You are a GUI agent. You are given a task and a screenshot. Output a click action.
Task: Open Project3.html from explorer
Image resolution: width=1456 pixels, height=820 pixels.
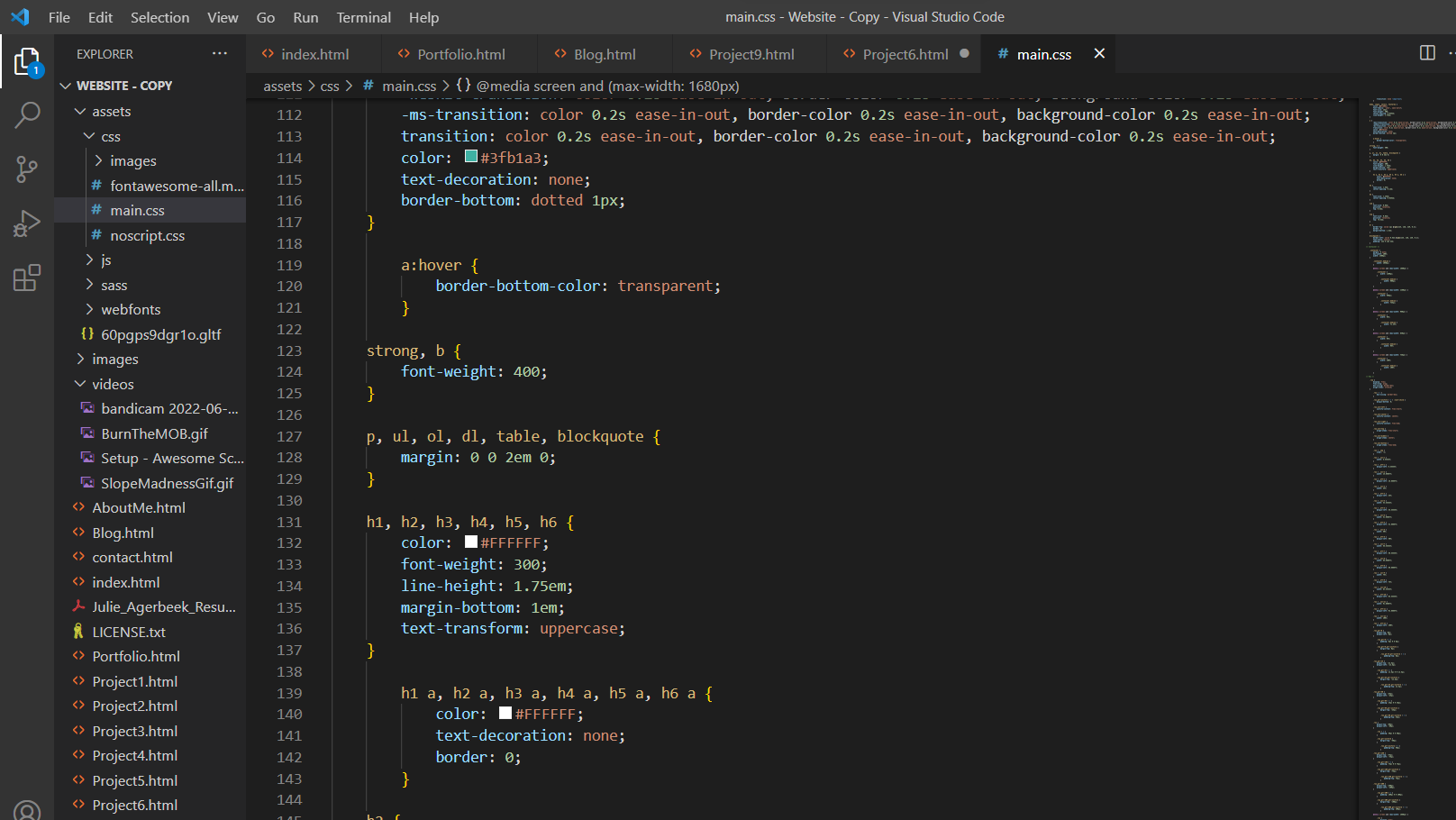click(150, 731)
